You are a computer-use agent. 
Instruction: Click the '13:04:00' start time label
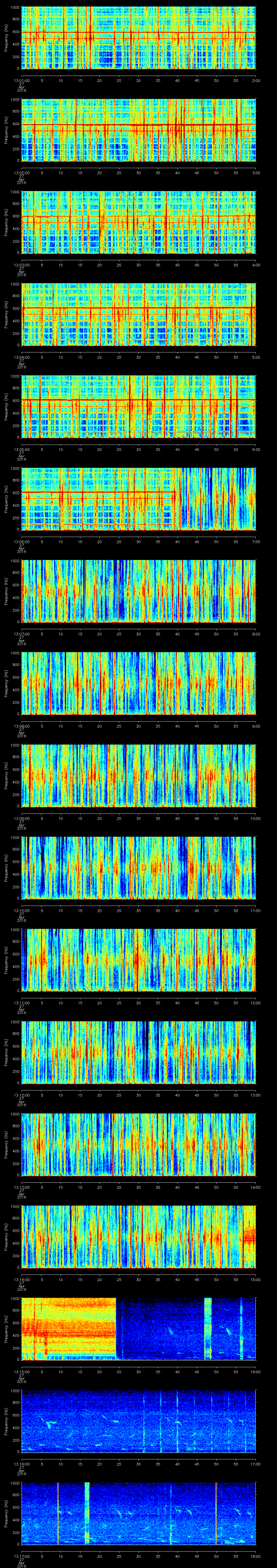click(x=21, y=357)
